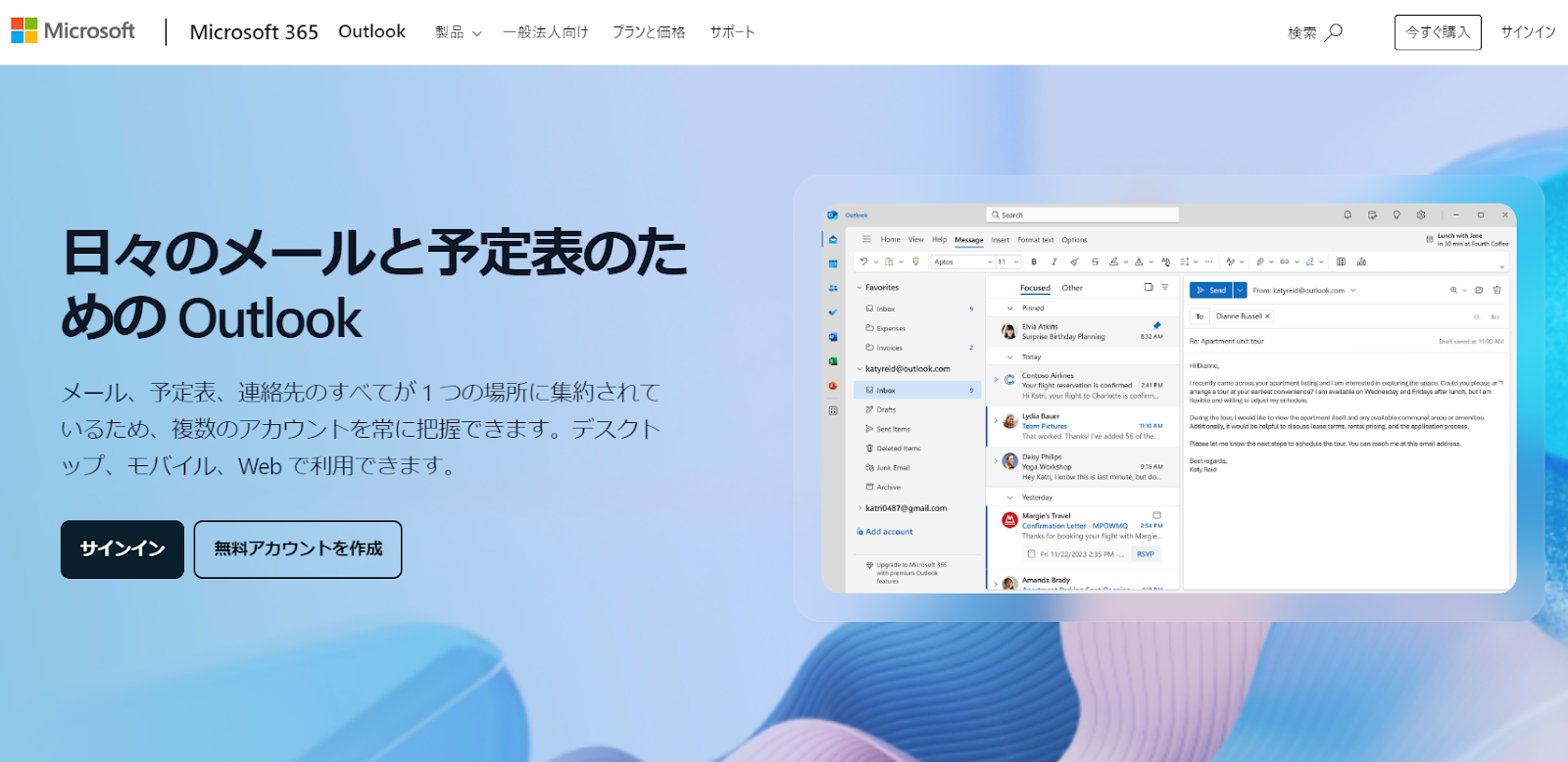Screen dimensions: 1568x762
Task: Collapse the Yesterday message group
Action: point(1010,498)
